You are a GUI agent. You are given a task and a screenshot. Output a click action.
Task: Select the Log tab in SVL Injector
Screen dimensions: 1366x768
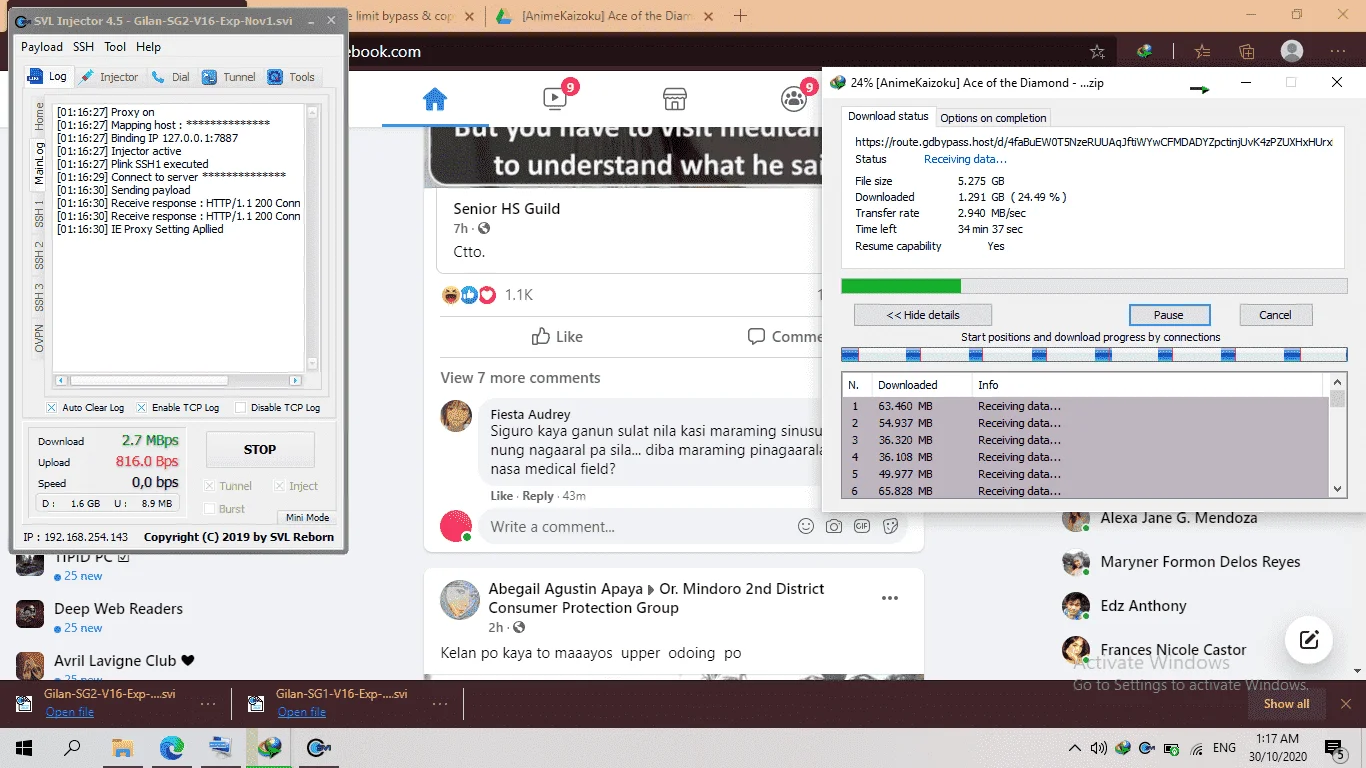point(47,77)
